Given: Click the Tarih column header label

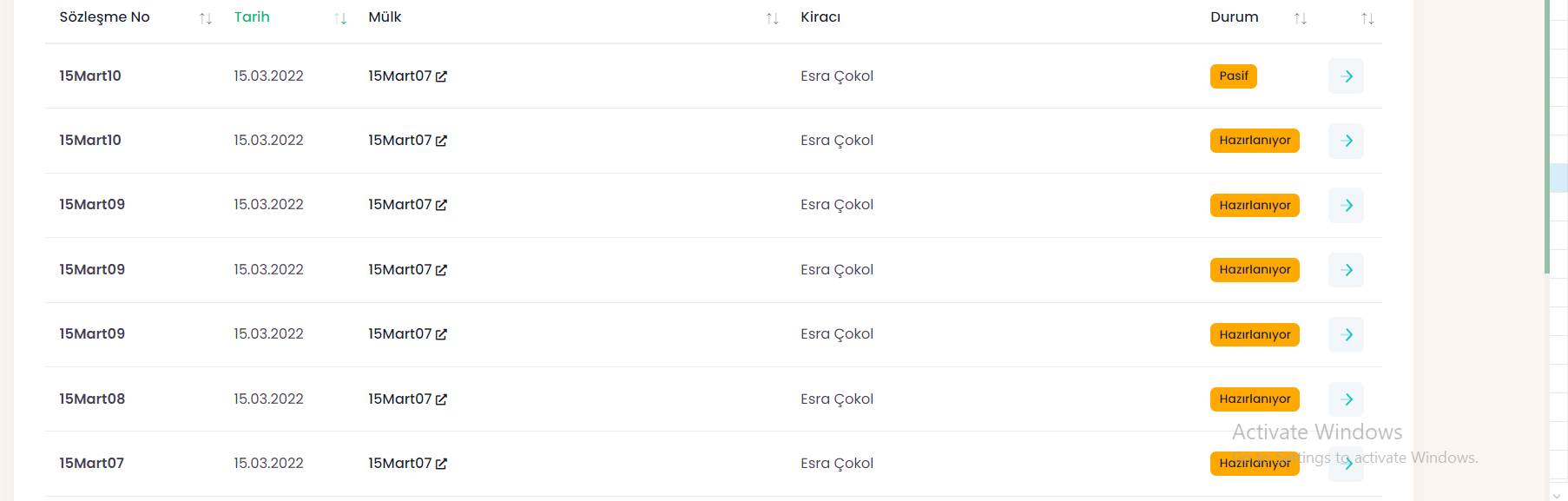Looking at the screenshot, I should click(252, 17).
